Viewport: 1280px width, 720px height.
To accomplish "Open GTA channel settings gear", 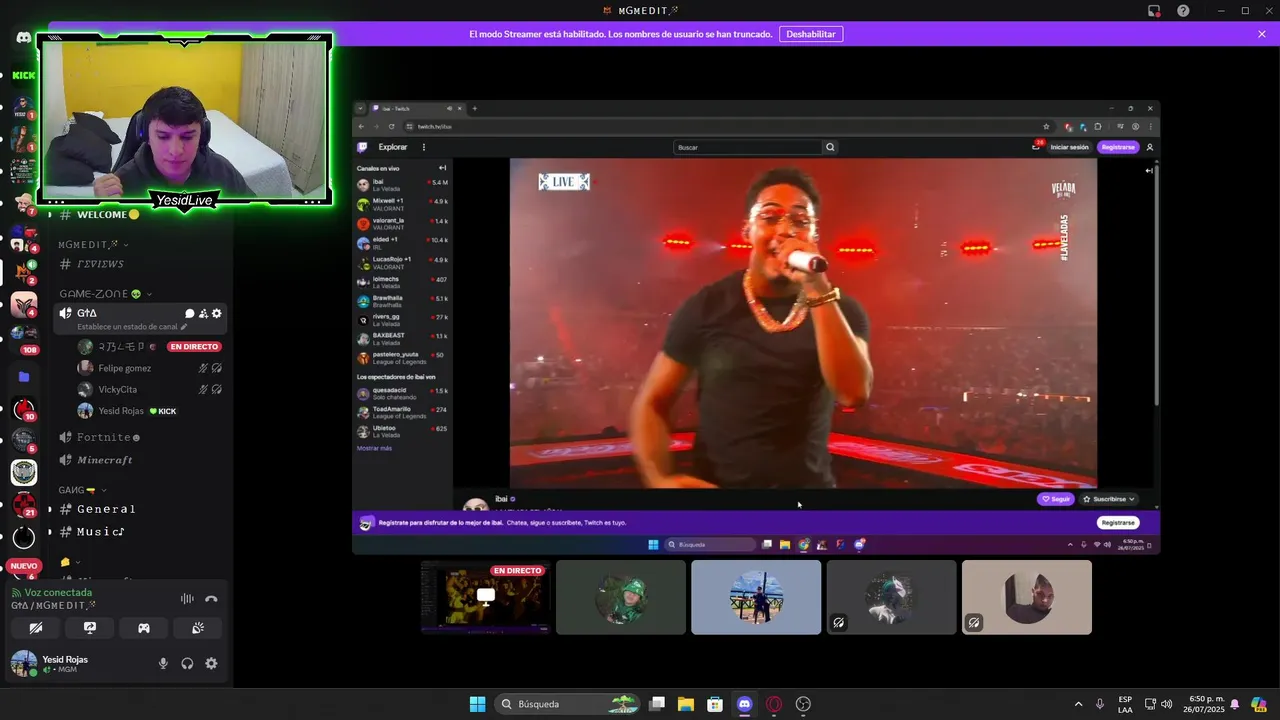I will (217, 313).
